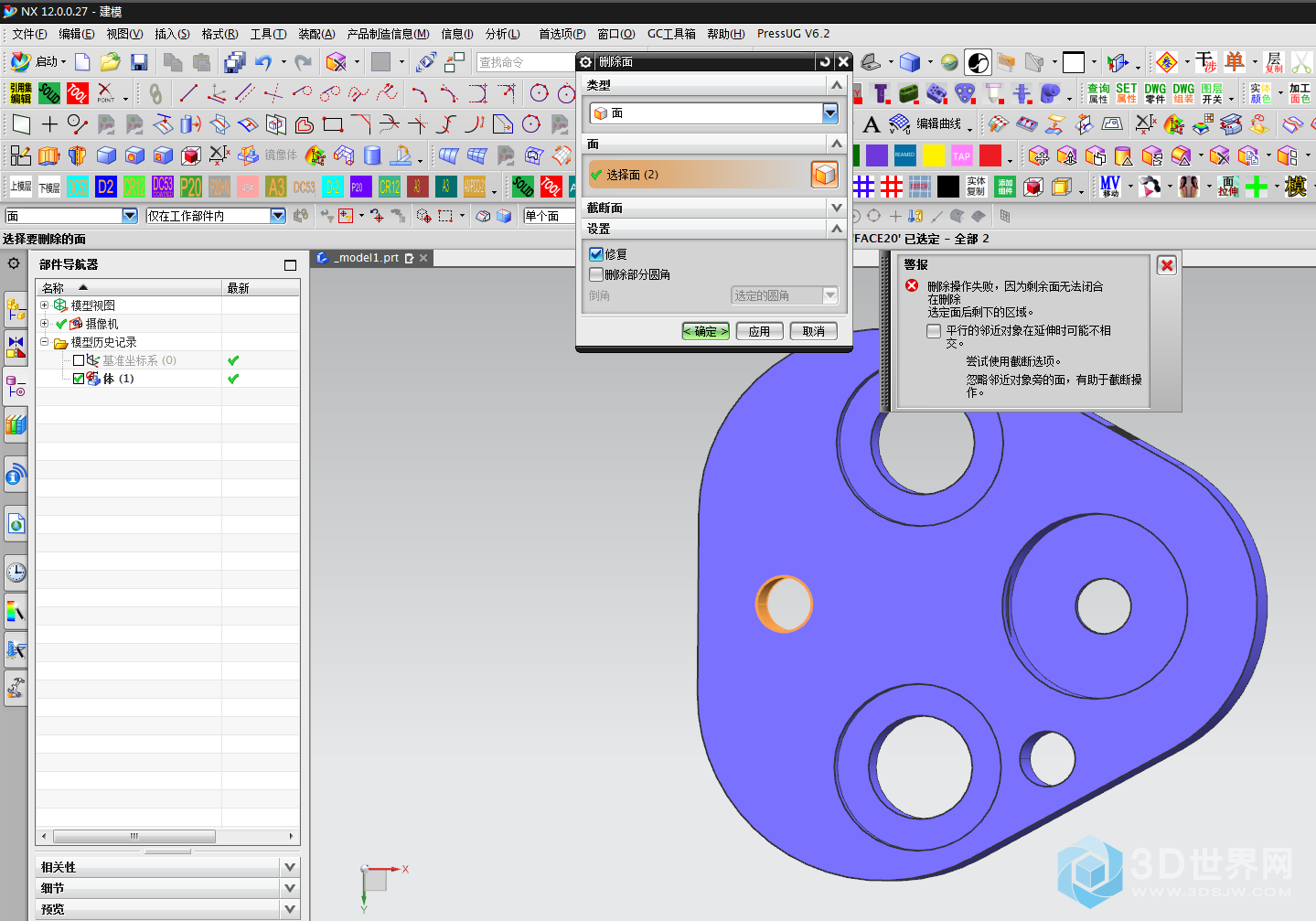Open the SET属性 tool
This screenshot has height=921, width=1316.
[1127, 93]
